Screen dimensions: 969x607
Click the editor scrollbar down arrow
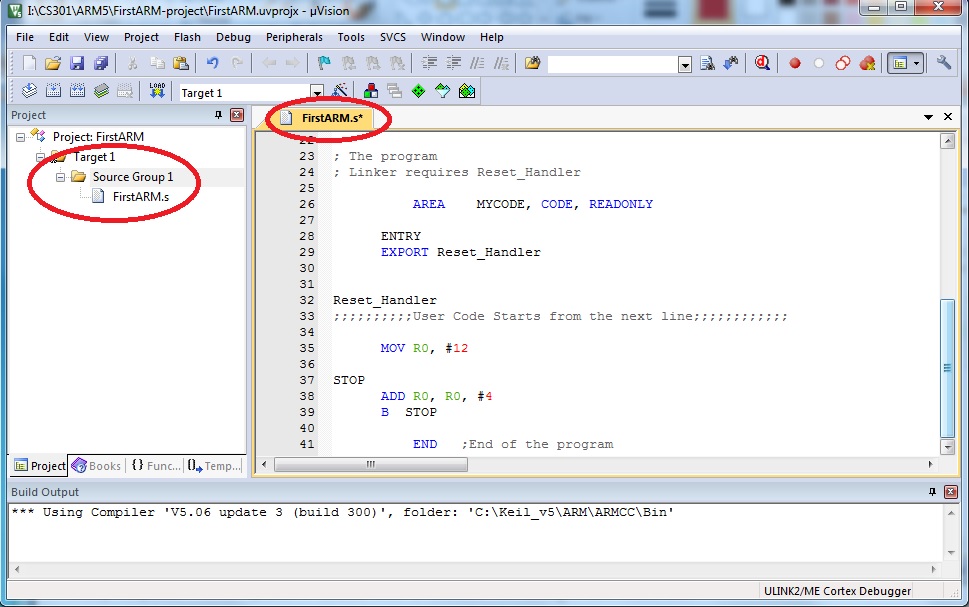click(947, 446)
